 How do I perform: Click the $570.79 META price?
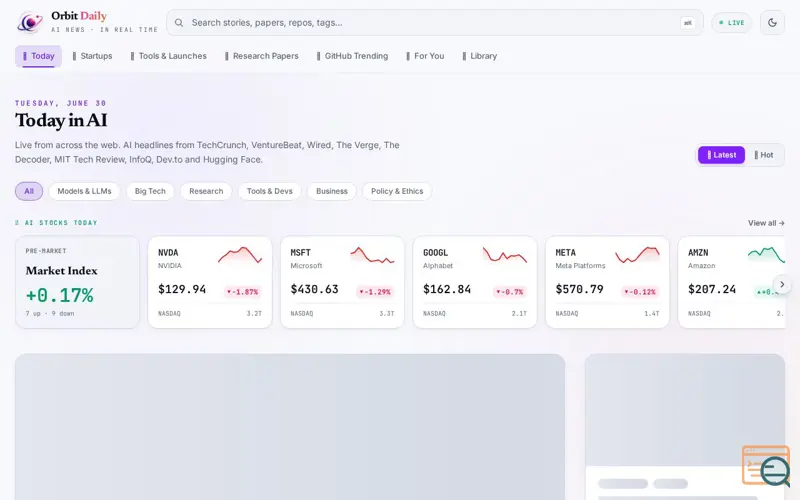(580, 289)
